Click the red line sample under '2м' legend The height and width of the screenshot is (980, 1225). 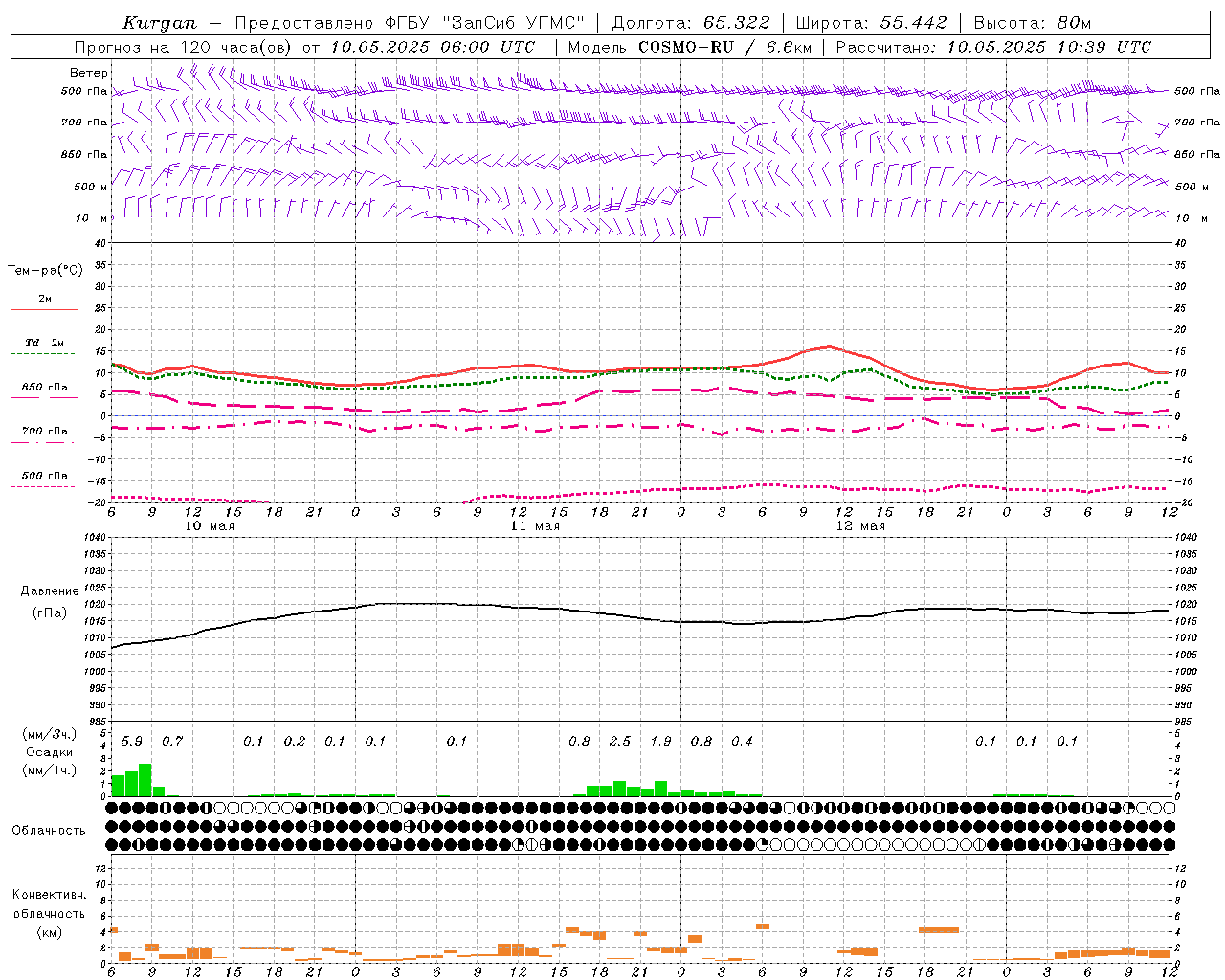44,310
